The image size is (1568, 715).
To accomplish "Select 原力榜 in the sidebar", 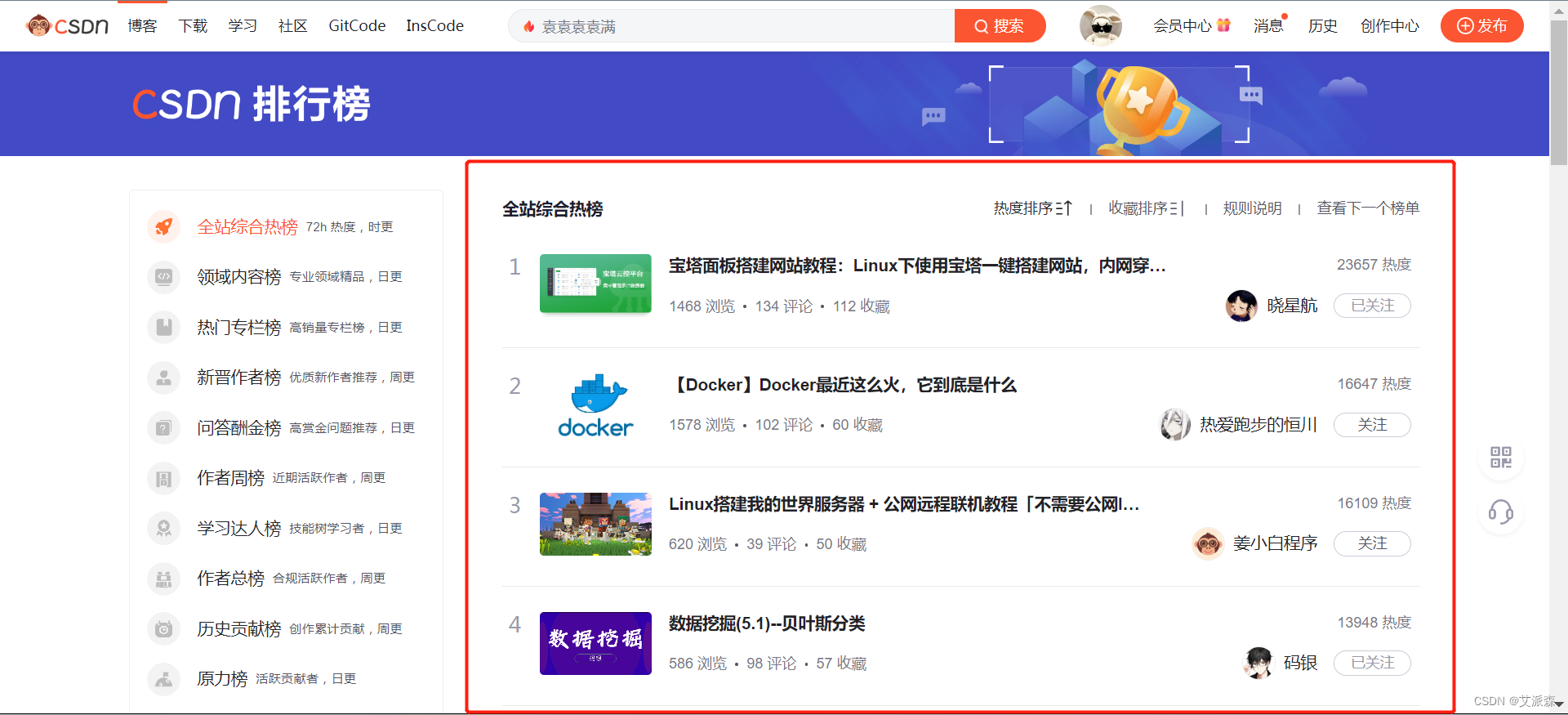I will tap(222, 679).
